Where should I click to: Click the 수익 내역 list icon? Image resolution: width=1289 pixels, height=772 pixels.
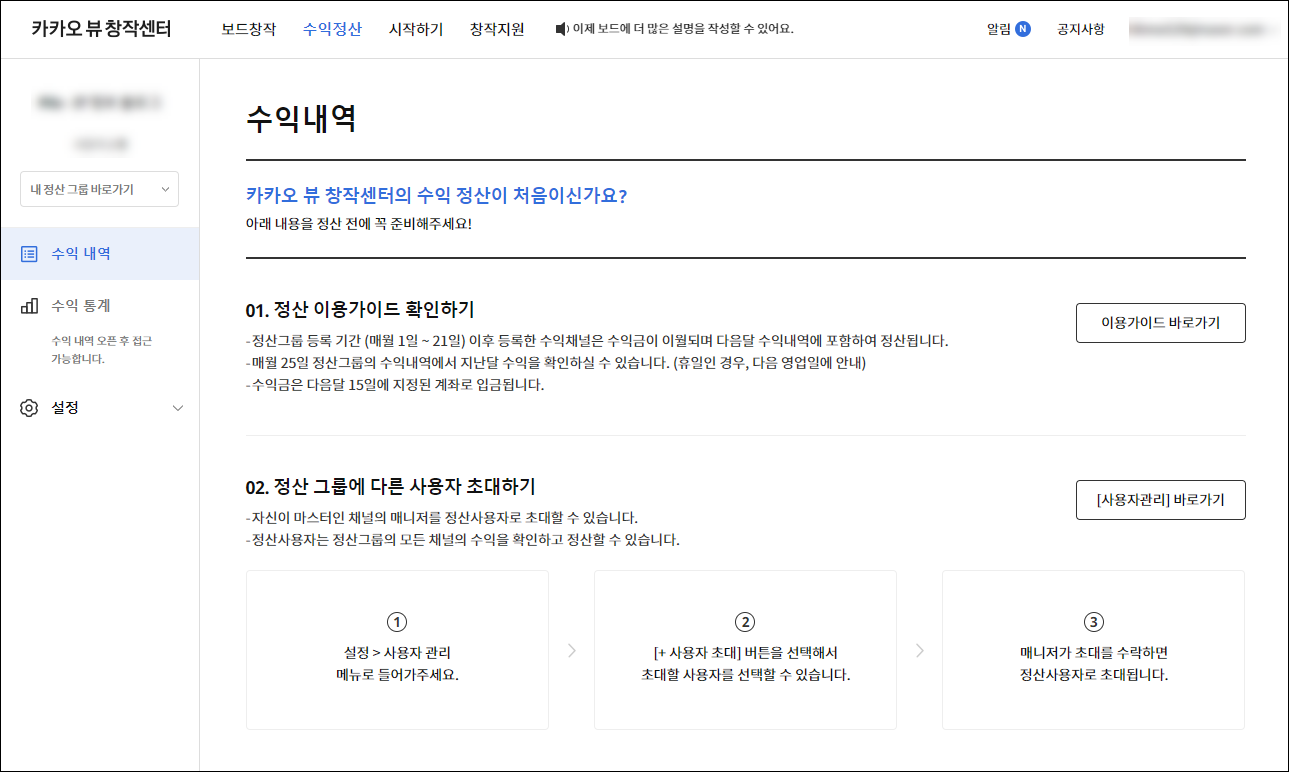tap(30, 254)
